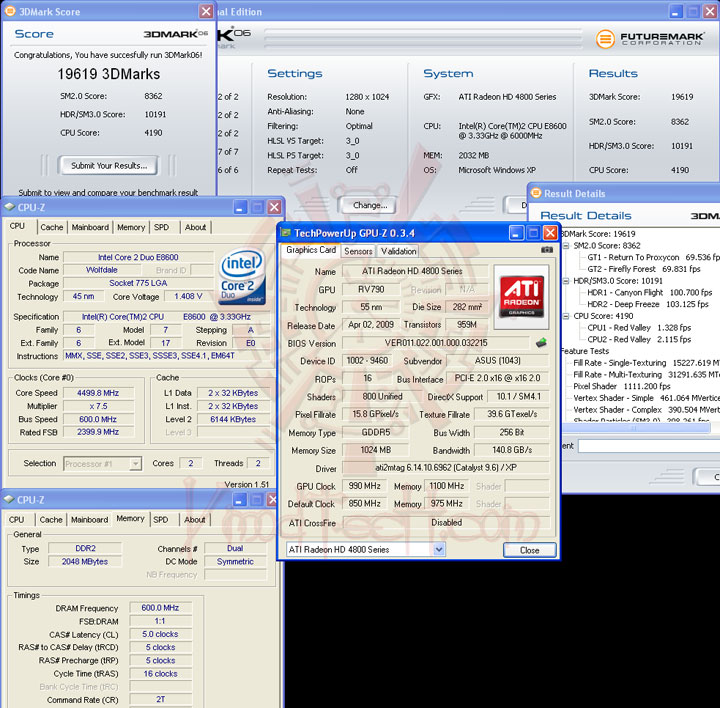Collapse the CPU Score tree node
The image size is (720, 708).
point(566,316)
